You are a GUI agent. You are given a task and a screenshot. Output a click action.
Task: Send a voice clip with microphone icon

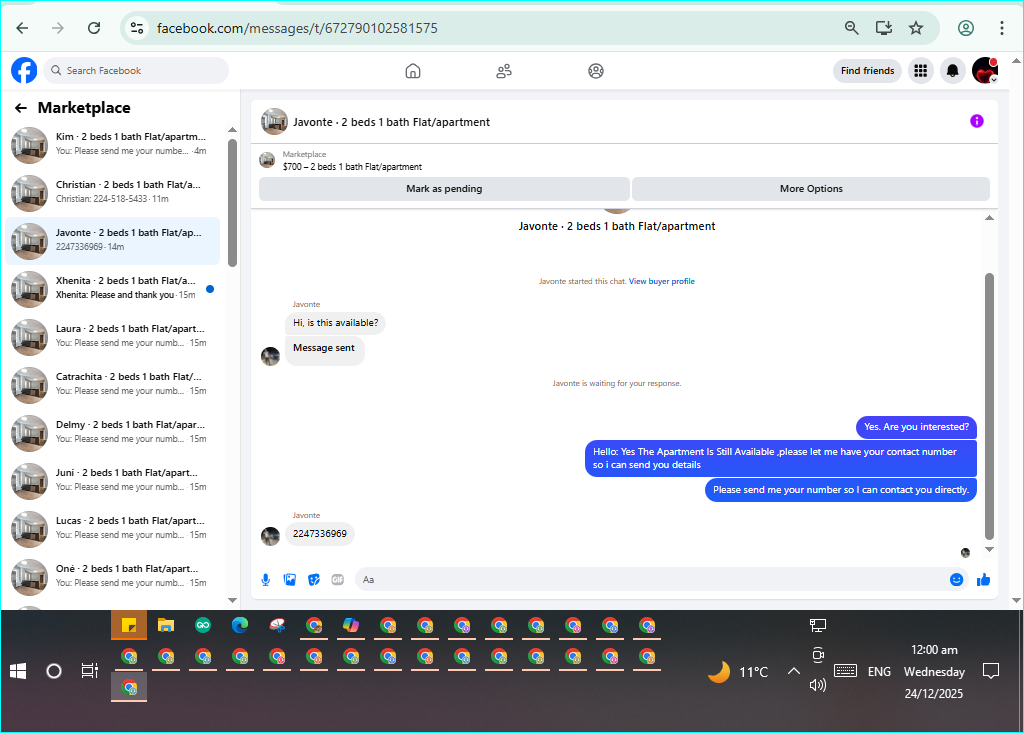tap(266, 579)
